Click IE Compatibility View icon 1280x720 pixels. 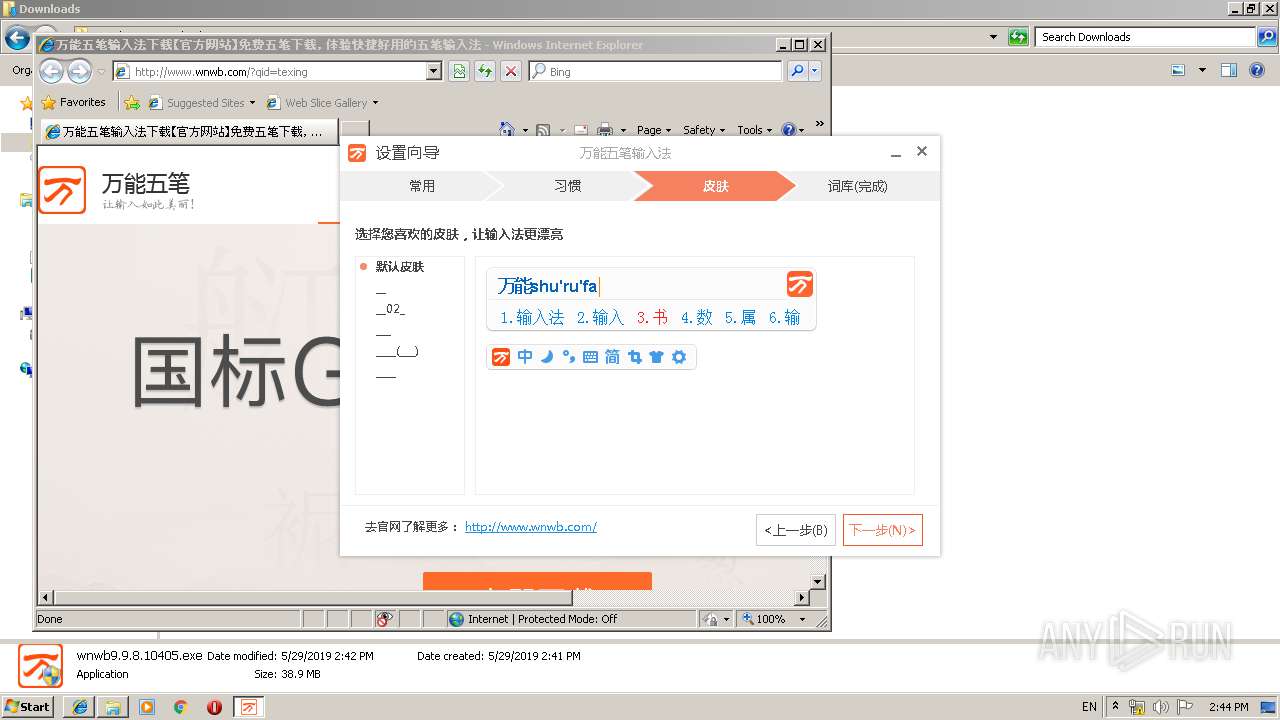[459, 71]
